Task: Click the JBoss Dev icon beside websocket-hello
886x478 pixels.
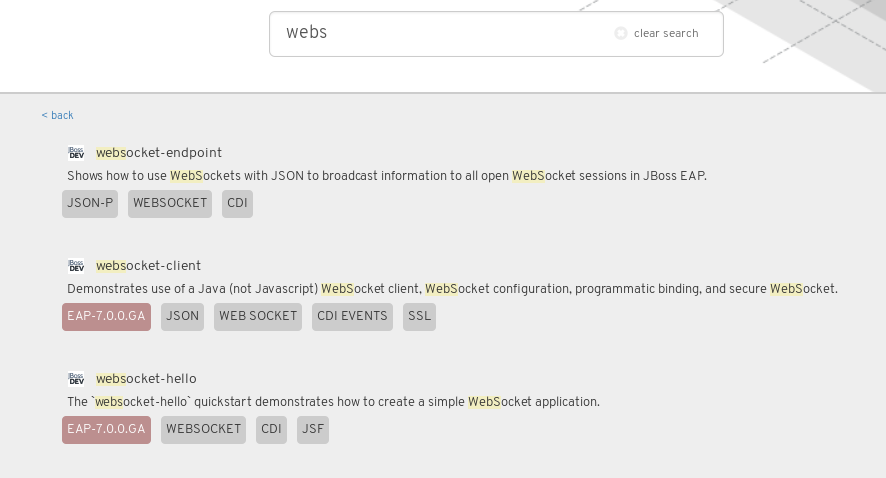Action: (76, 379)
